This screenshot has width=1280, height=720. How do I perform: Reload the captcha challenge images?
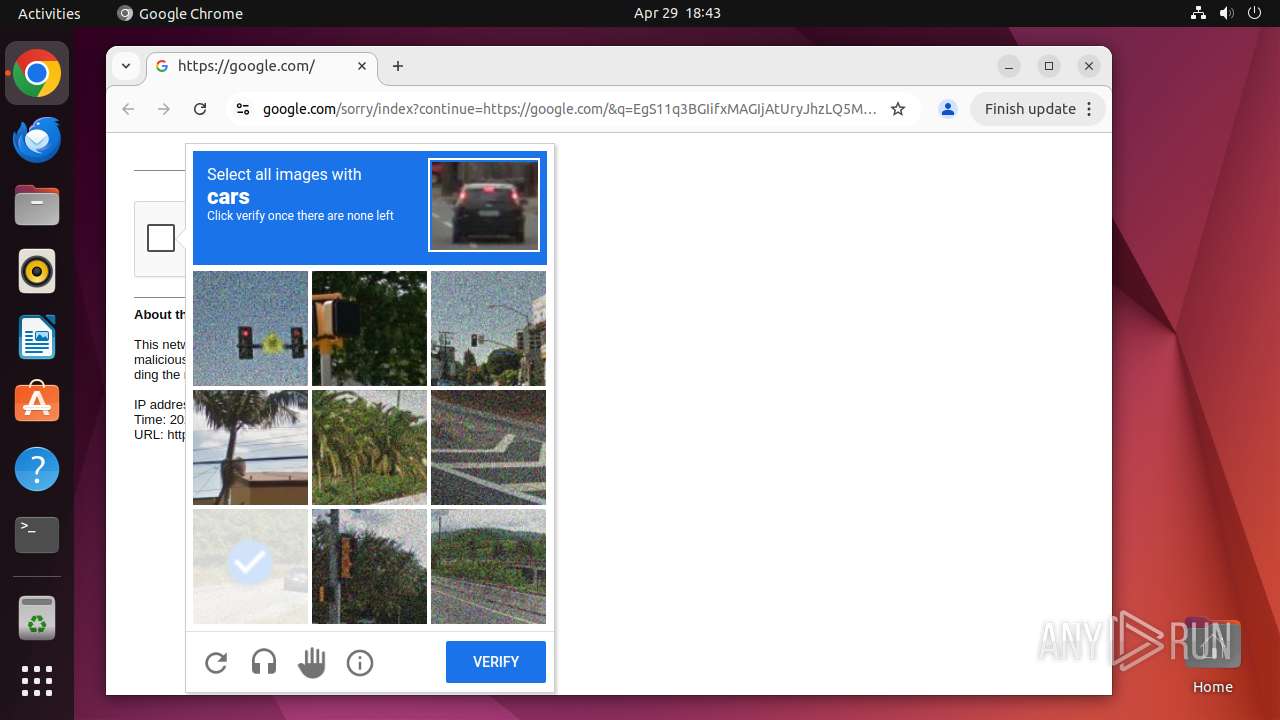pos(216,662)
